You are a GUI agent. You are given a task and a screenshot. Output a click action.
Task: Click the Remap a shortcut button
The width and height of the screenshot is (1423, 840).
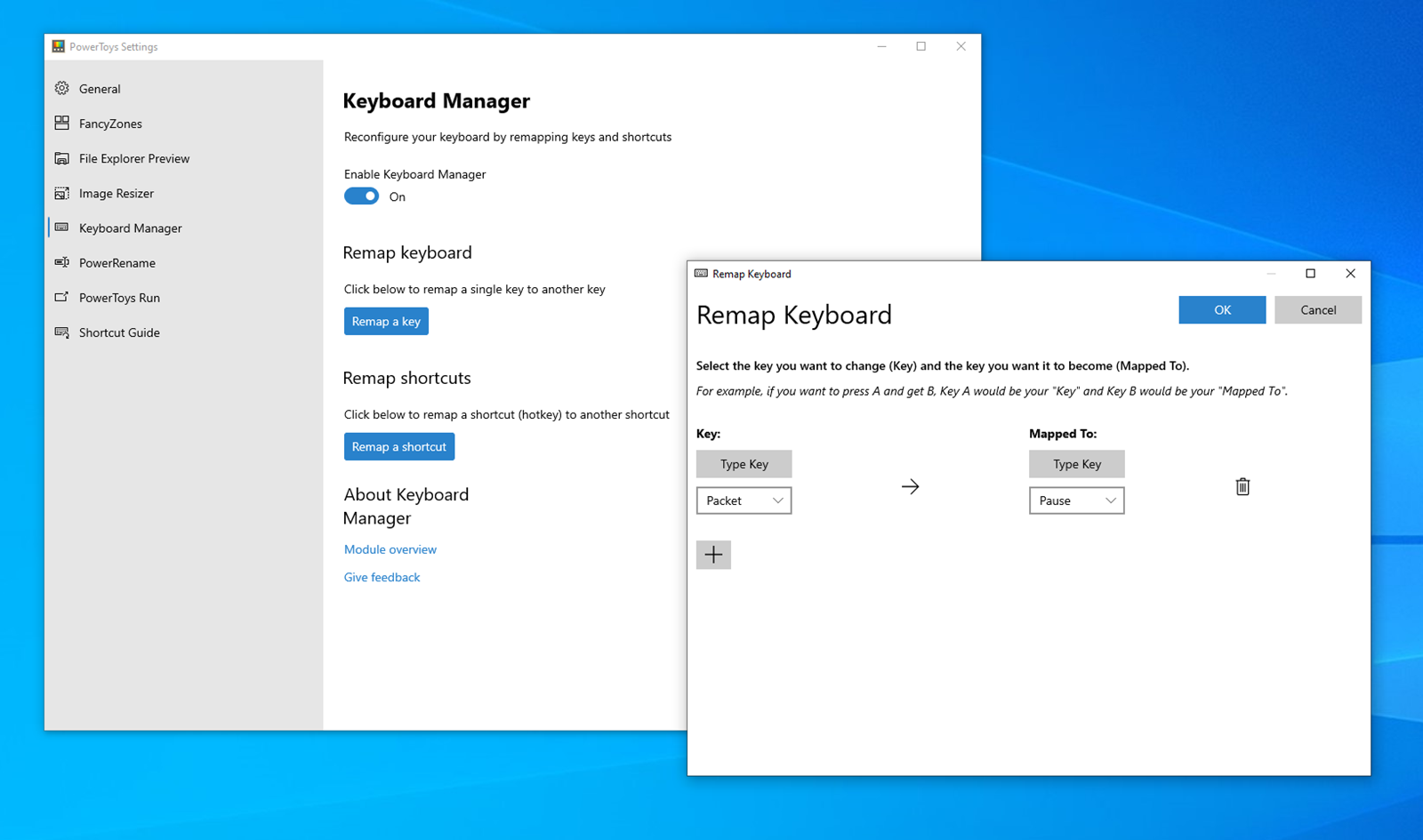tap(399, 446)
